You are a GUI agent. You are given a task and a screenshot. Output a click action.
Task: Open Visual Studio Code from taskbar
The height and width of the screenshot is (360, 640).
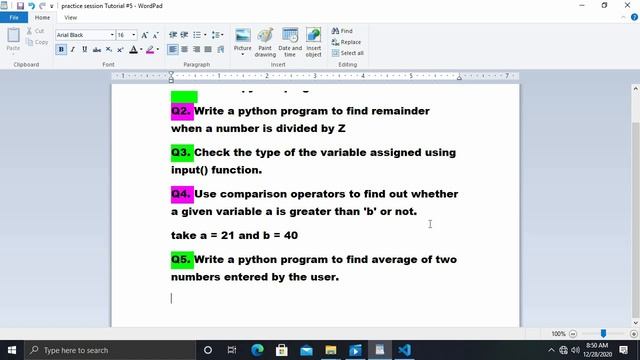[404, 350]
